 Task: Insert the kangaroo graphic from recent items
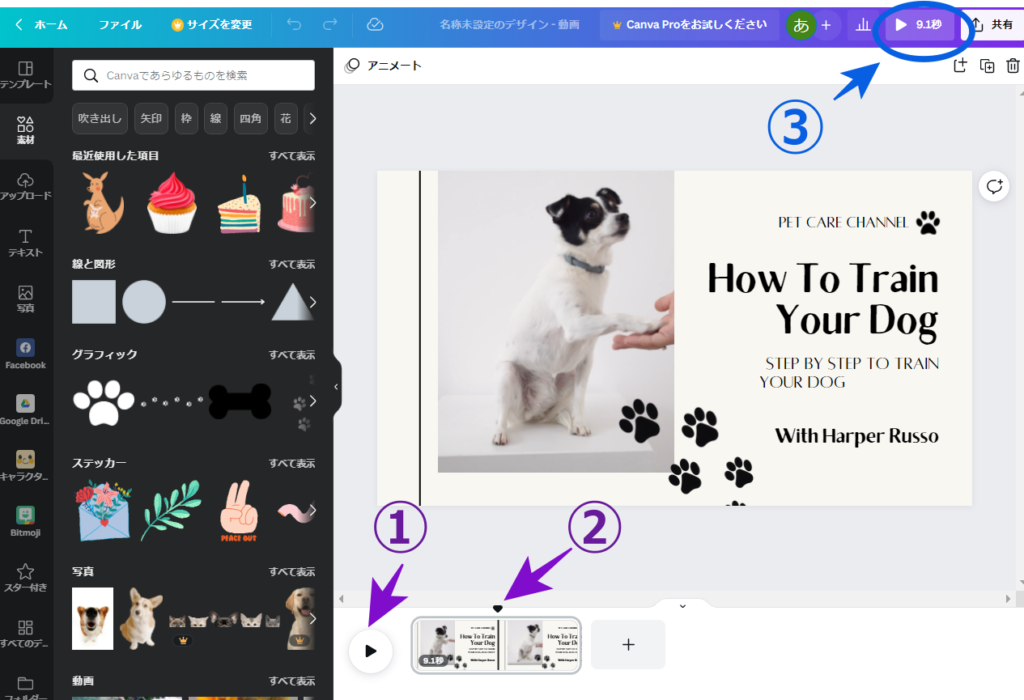click(103, 203)
